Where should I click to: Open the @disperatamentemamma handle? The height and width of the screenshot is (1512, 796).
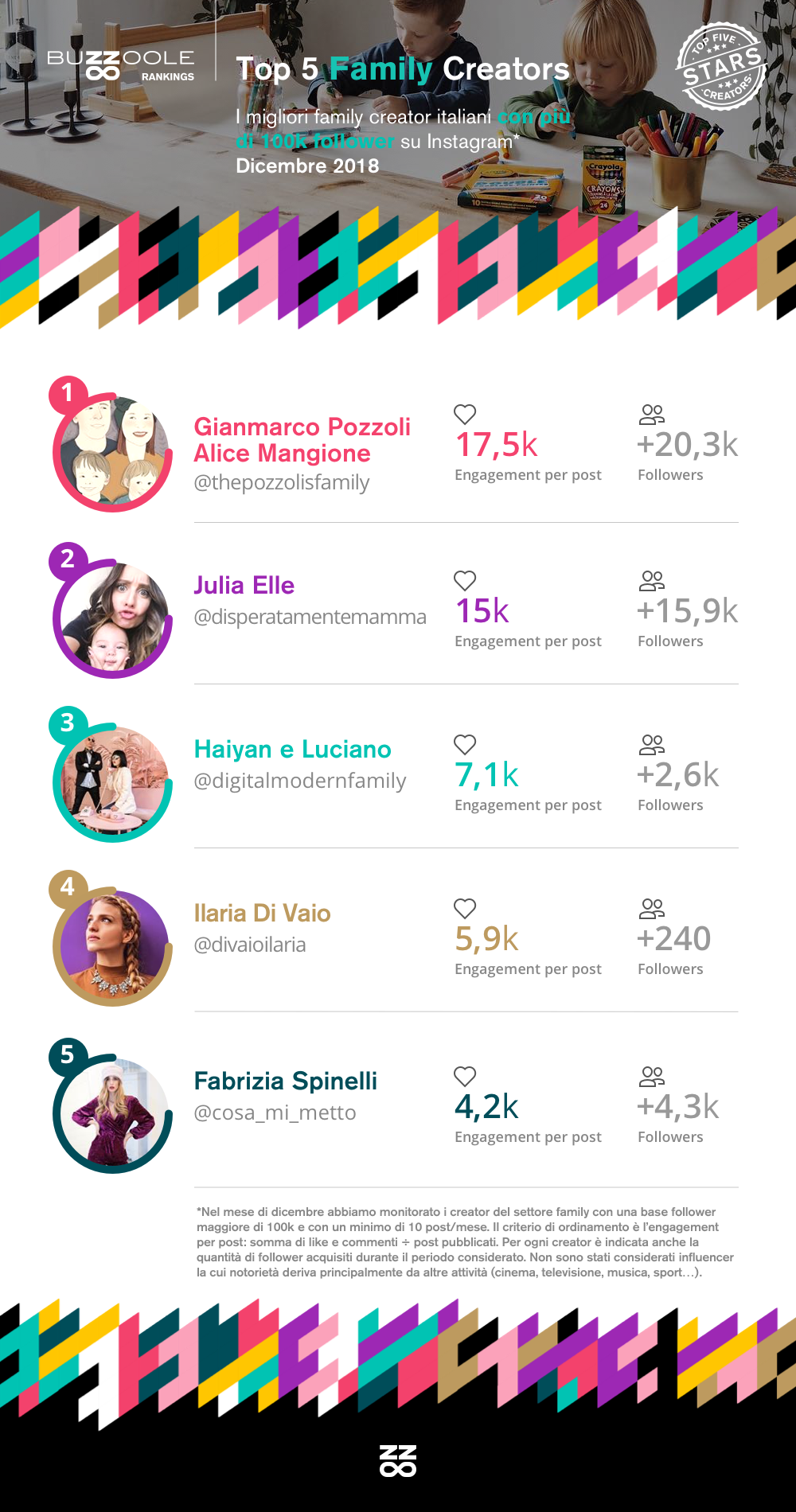tap(310, 617)
